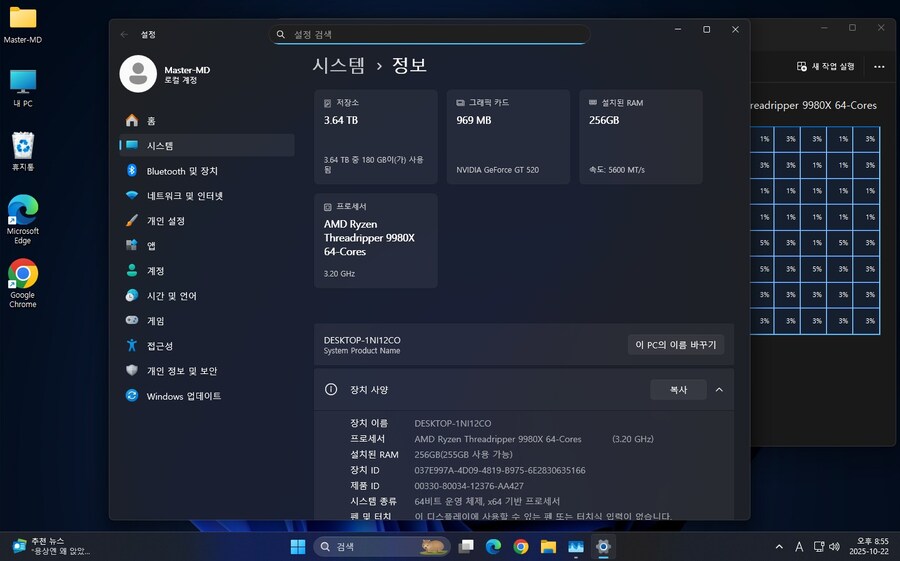This screenshot has height=561, width=900.
Task: Click the Settings gear taskbar icon
Action: [603, 547]
